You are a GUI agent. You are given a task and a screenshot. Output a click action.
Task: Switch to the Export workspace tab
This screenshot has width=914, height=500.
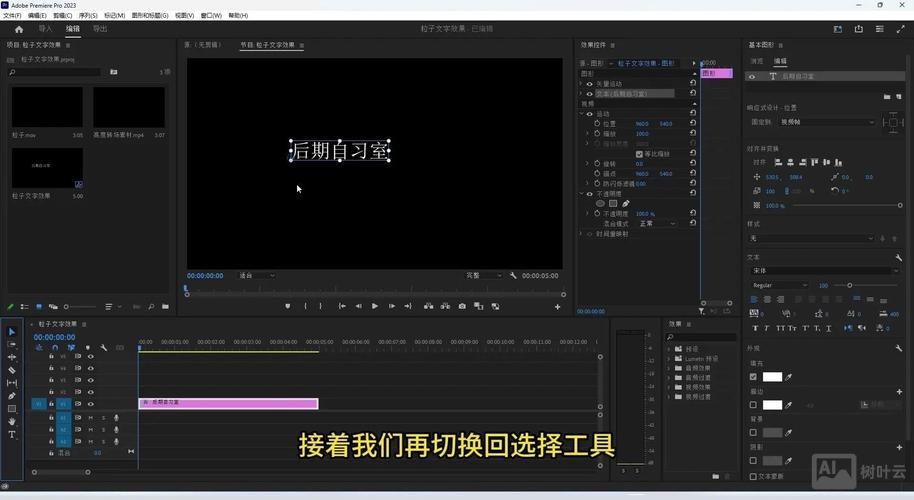[100, 29]
